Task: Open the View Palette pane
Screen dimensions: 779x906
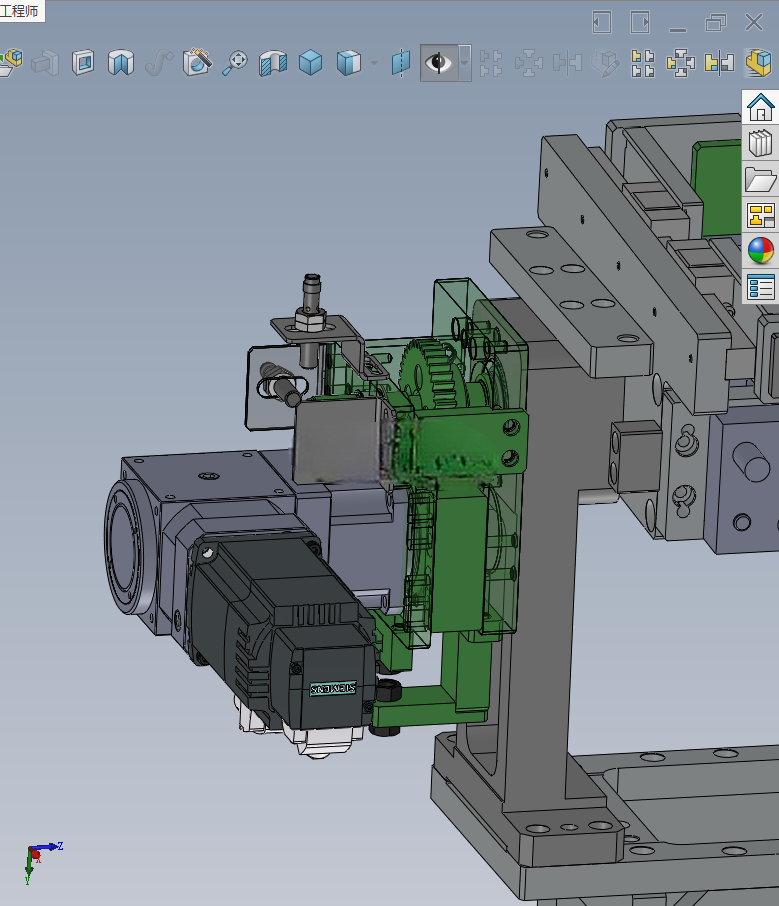Action: tap(761, 215)
